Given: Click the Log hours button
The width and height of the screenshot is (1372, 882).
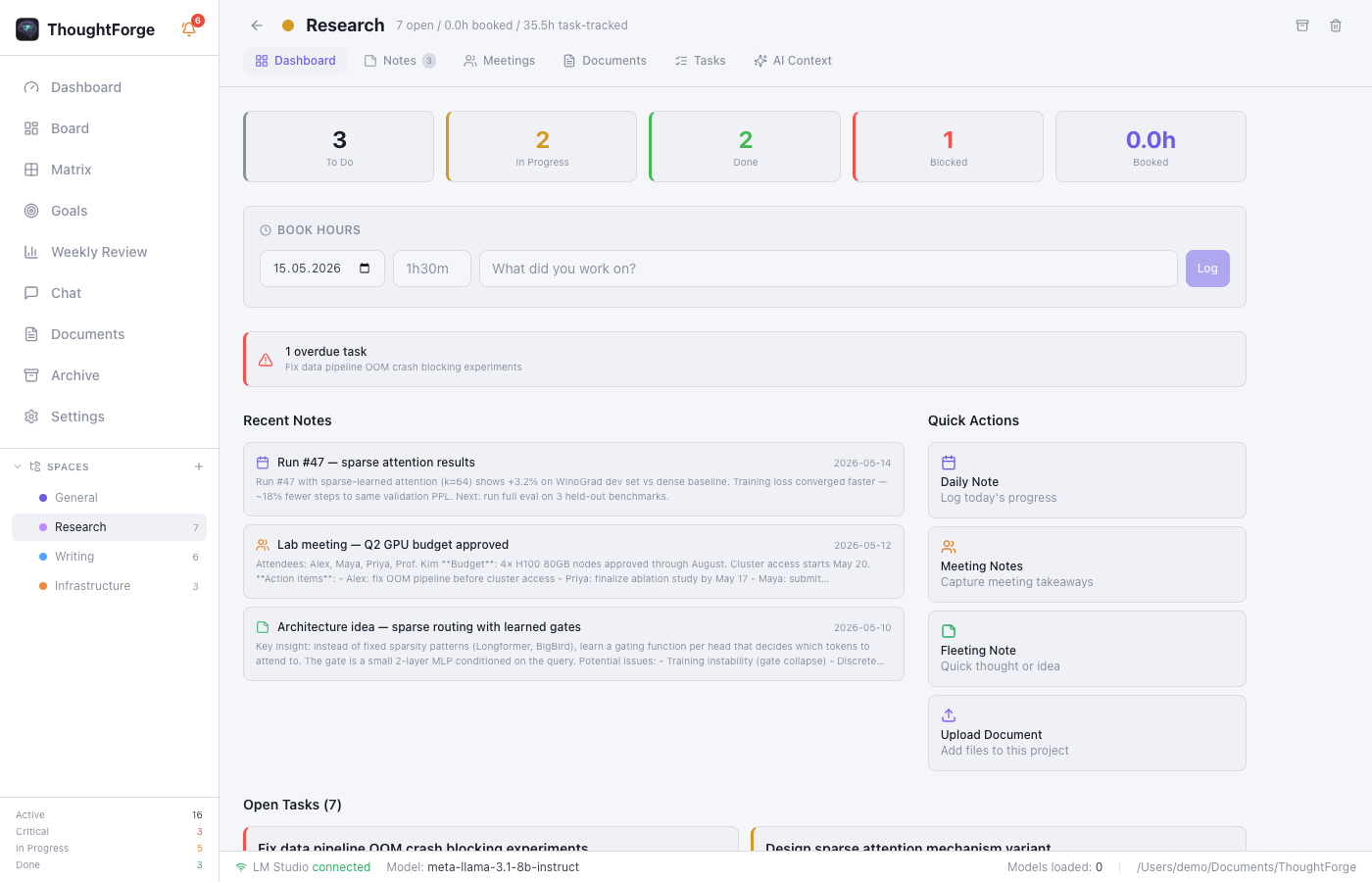Looking at the screenshot, I should click(1207, 269).
